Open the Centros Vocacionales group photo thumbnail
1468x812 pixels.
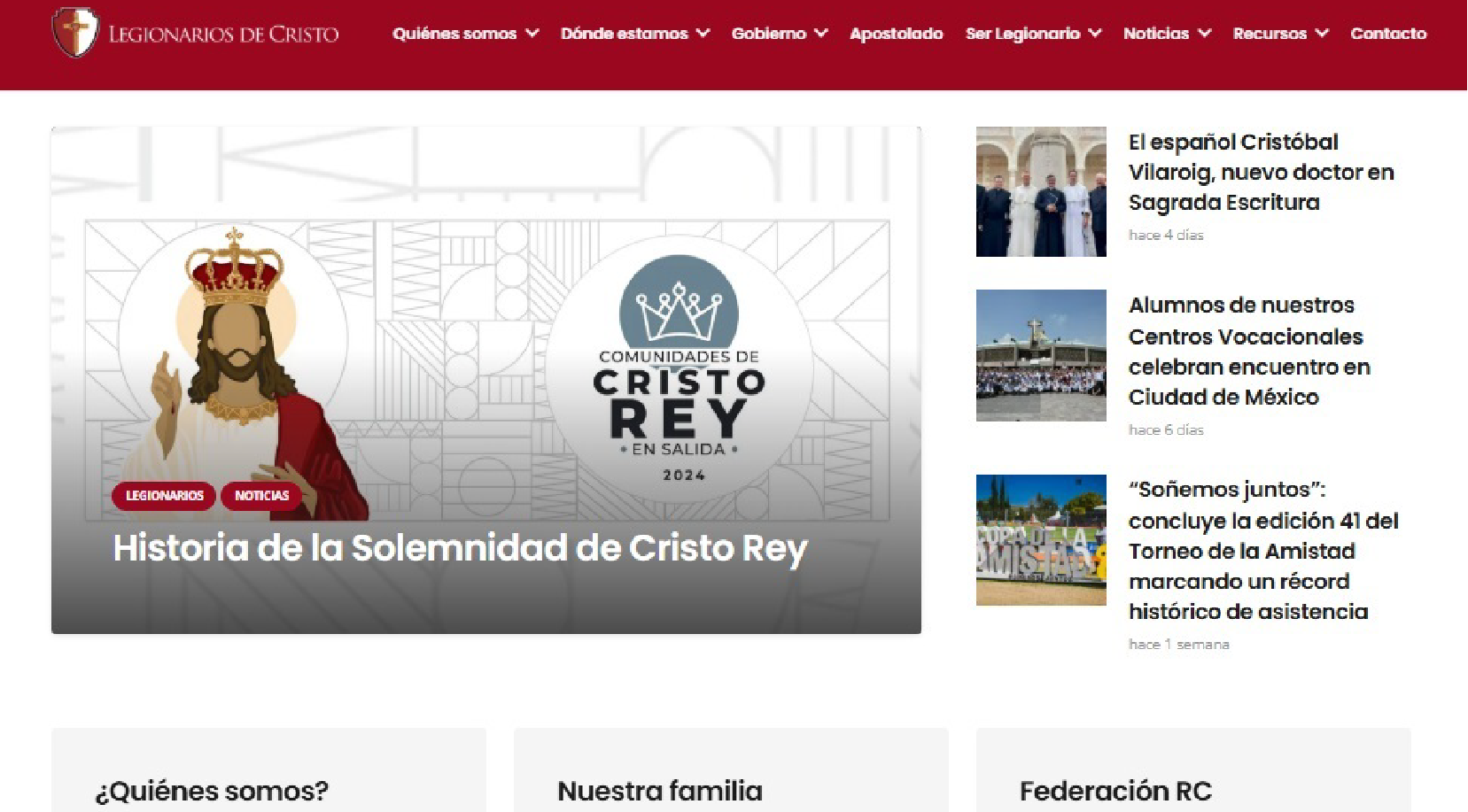tap(1041, 355)
